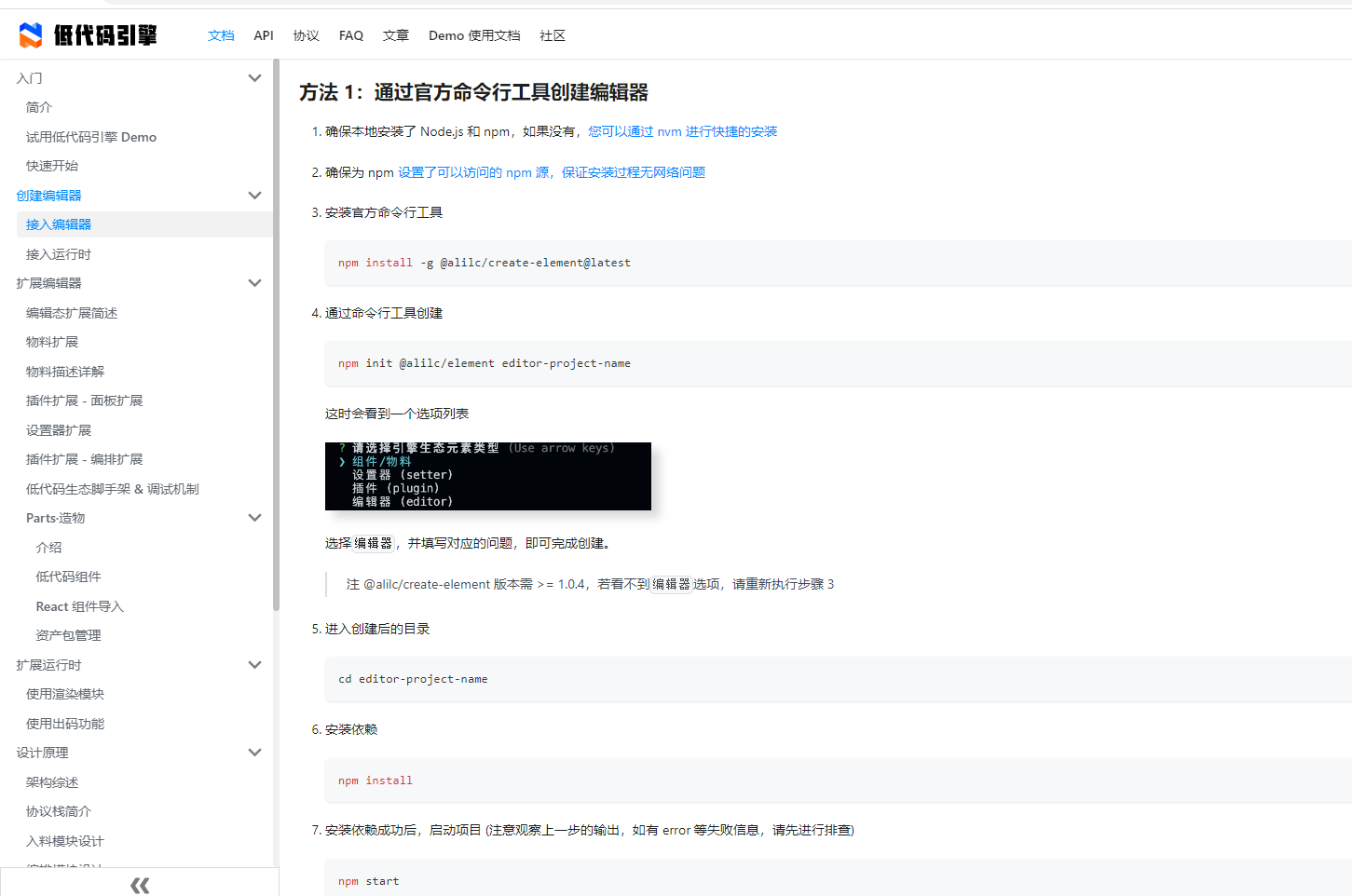1352x896 pixels.
Task: Open 物料描述详解 page
Action: coord(65,372)
